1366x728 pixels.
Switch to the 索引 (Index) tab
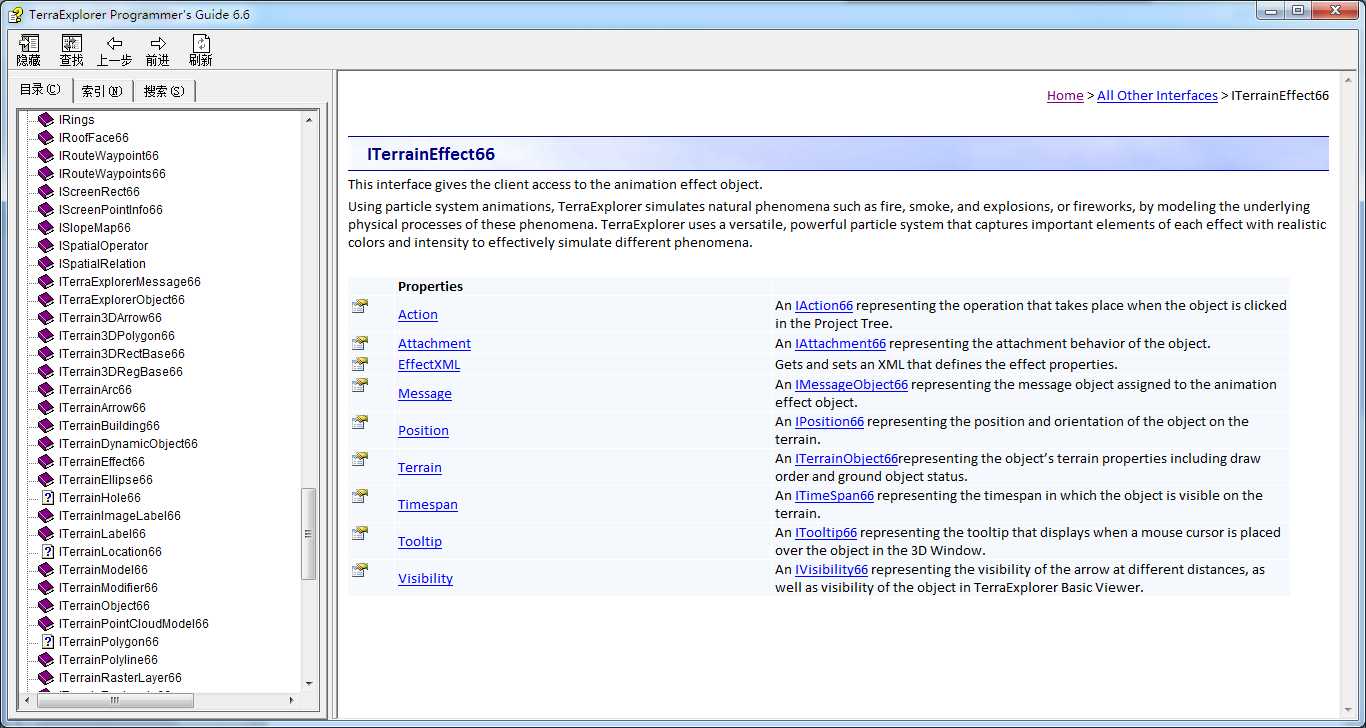(102, 91)
